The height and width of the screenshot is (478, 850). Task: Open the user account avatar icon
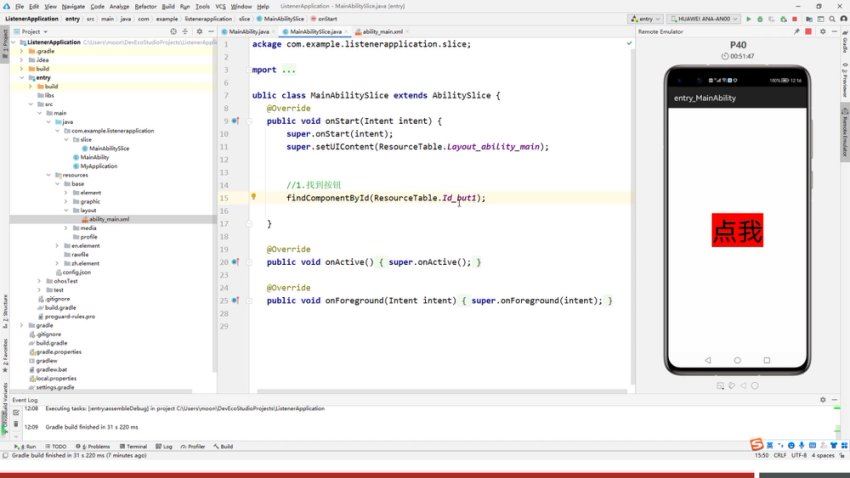coord(843,19)
